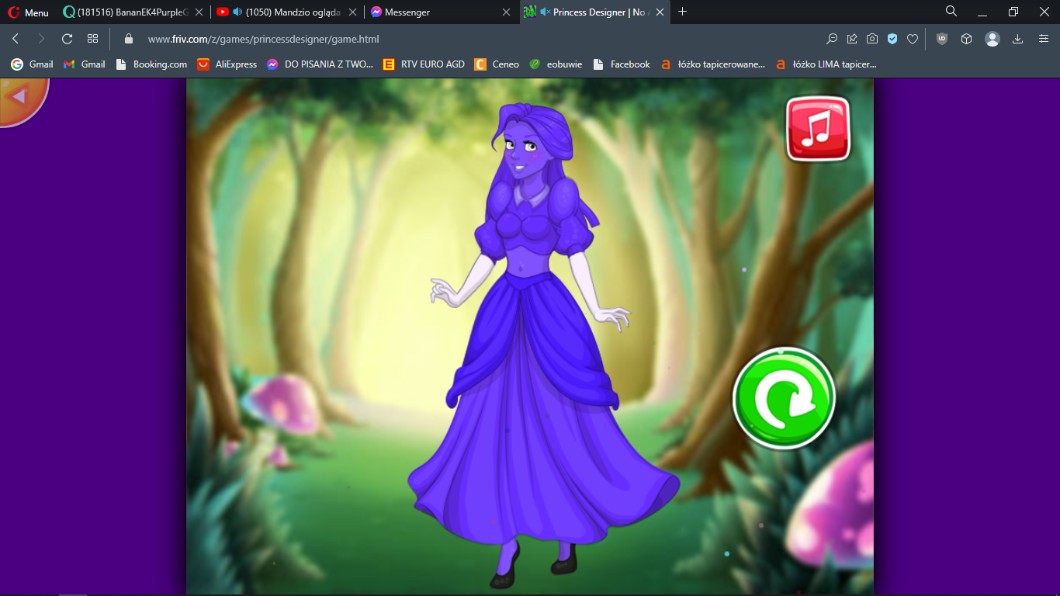Open the tab search magnifier
1060x596 pixels.
coord(951,11)
